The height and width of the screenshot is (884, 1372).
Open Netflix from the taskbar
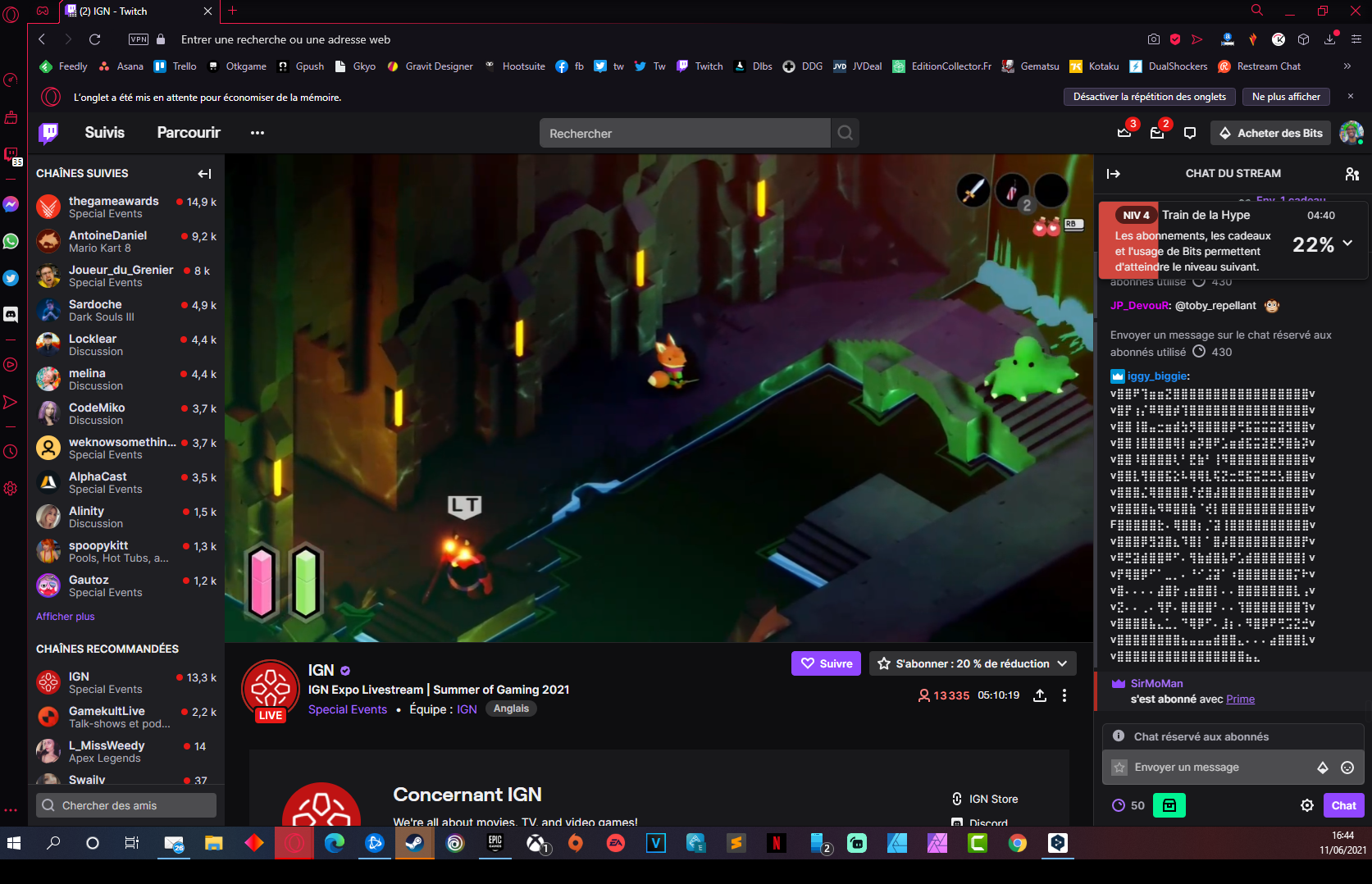(776, 843)
